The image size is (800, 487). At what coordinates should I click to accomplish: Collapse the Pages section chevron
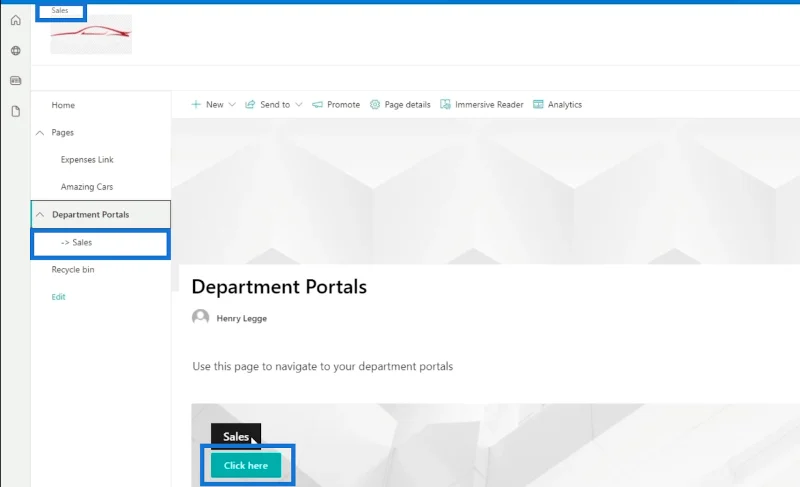point(40,133)
